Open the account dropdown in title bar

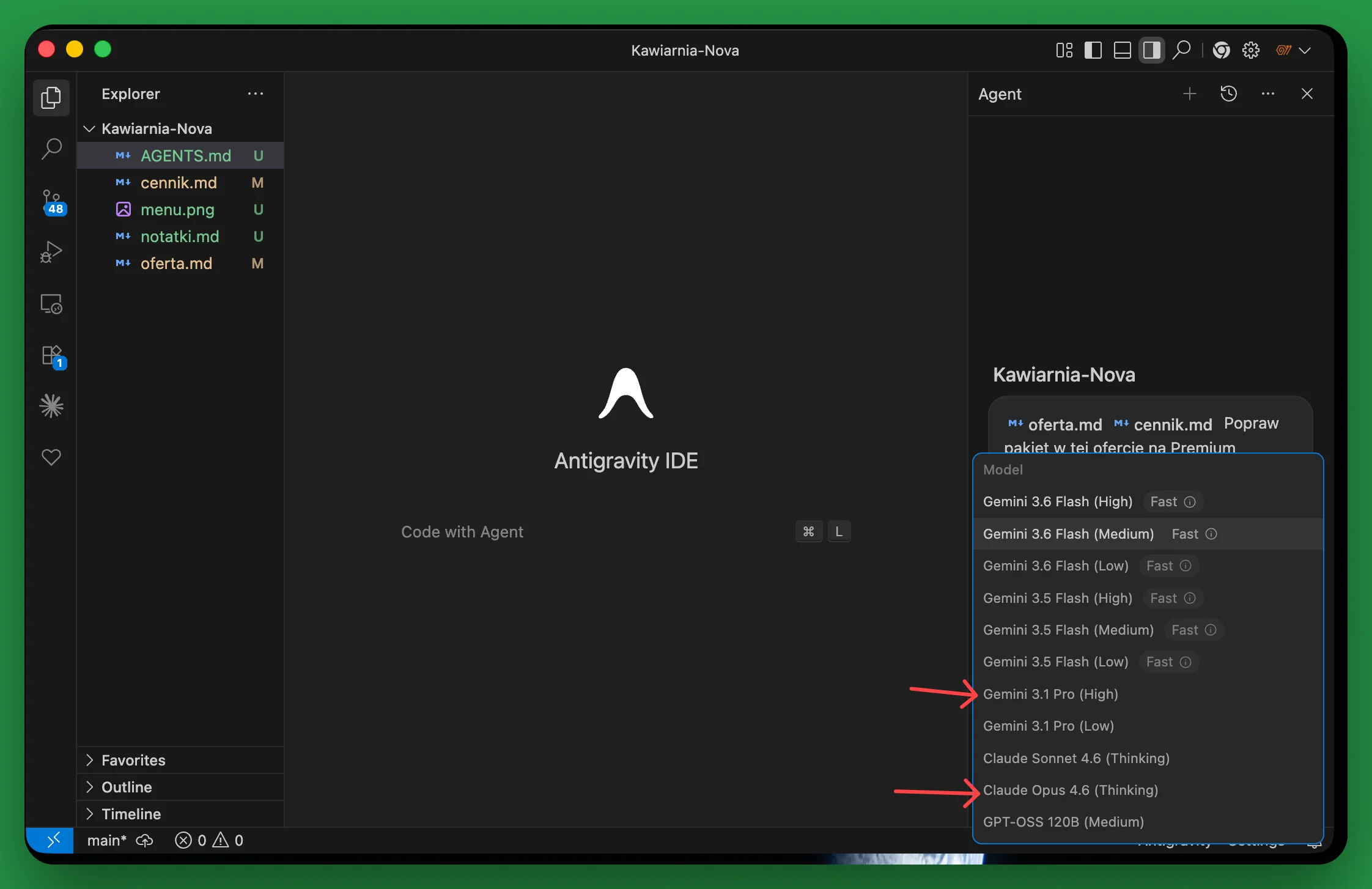pyautogui.click(x=1293, y=50)
